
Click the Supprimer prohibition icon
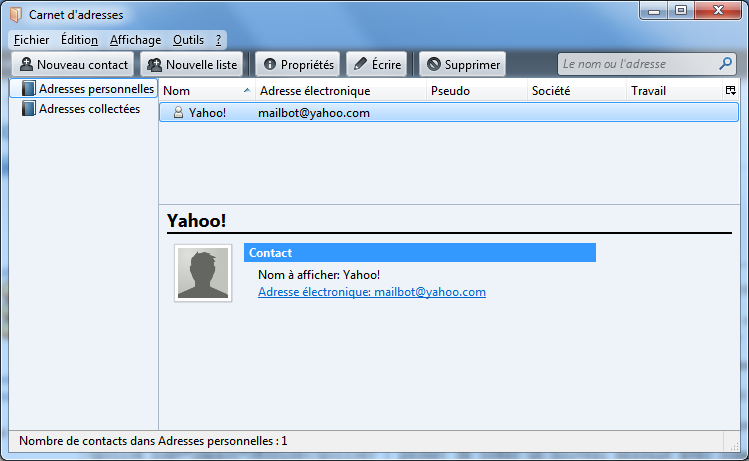coord(434,64)
